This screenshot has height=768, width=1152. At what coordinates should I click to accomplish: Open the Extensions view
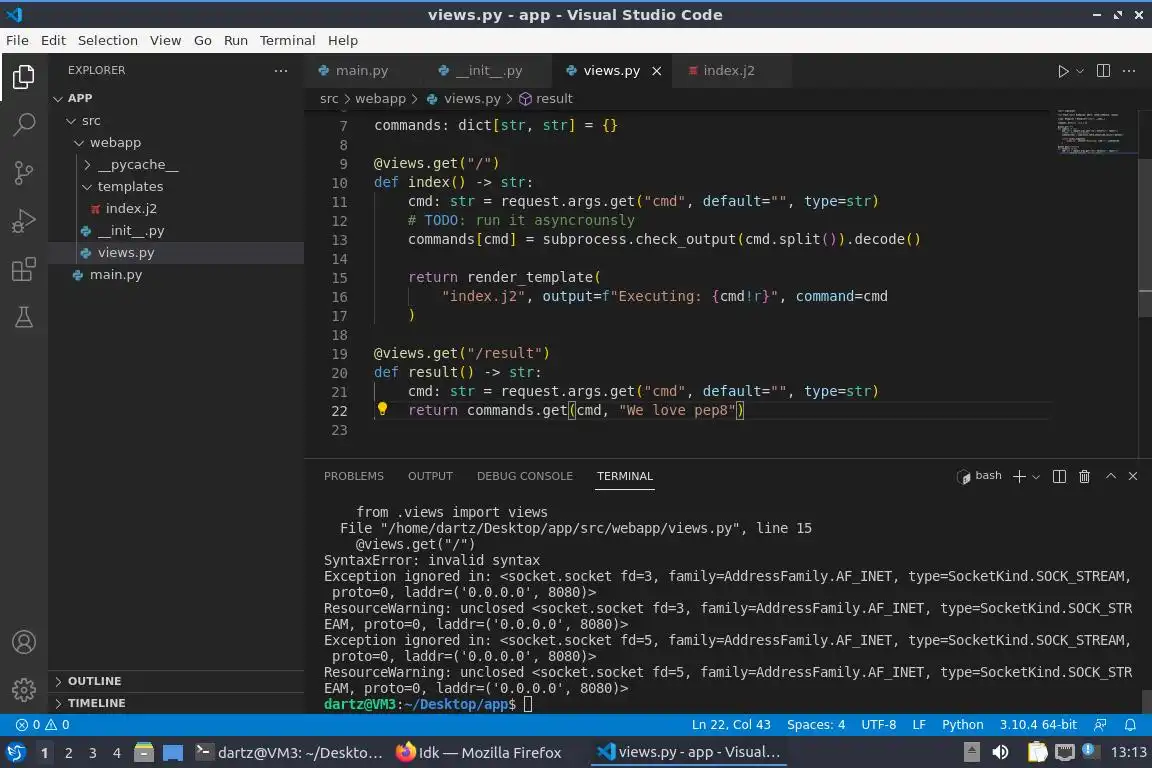pos(24,269)
